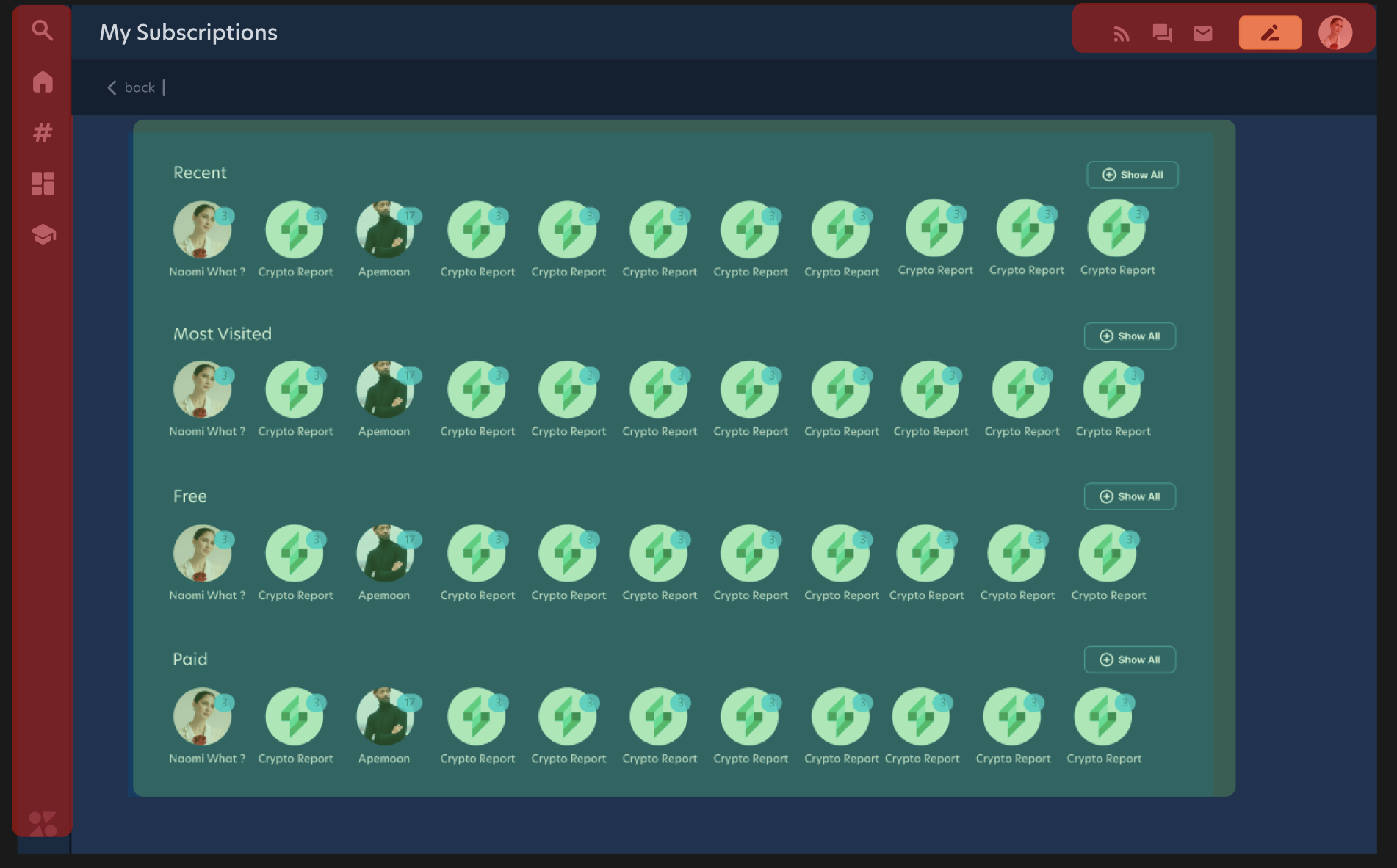Screen dimensions: 1397x868
Task: Open the first Crypto Report in Paid
Action: [x=295, y=717]
